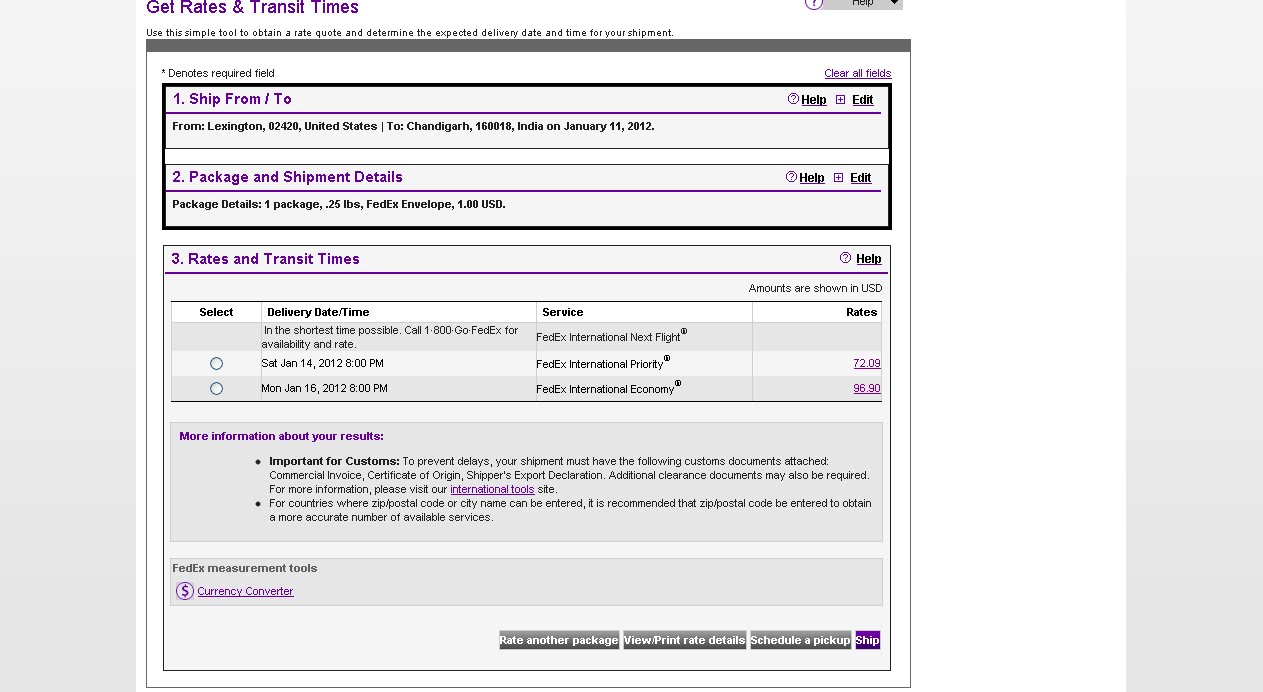Click question mark icon in Rates and Transit Times
This screenshot has width=1263, height=692.
(x=846, y=258)
